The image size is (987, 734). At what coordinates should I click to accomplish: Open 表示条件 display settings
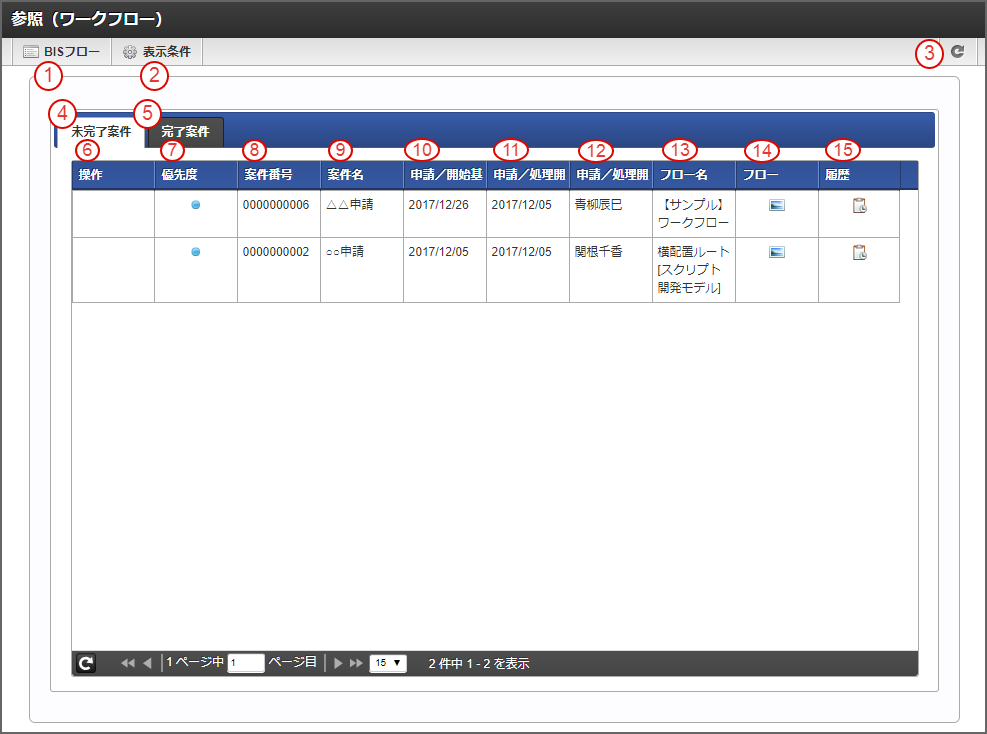tap(157, 52)
